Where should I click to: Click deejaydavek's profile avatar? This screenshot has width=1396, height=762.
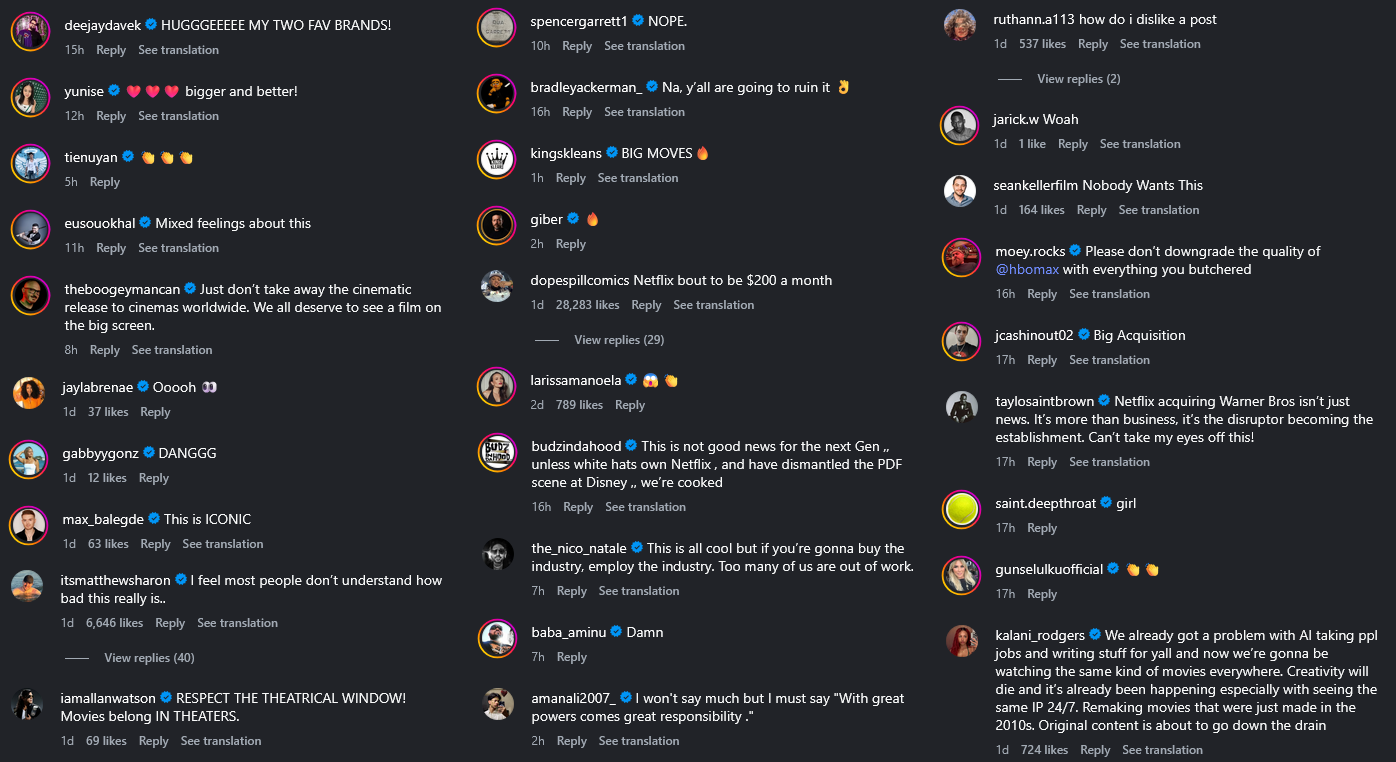tap(30, 31)
